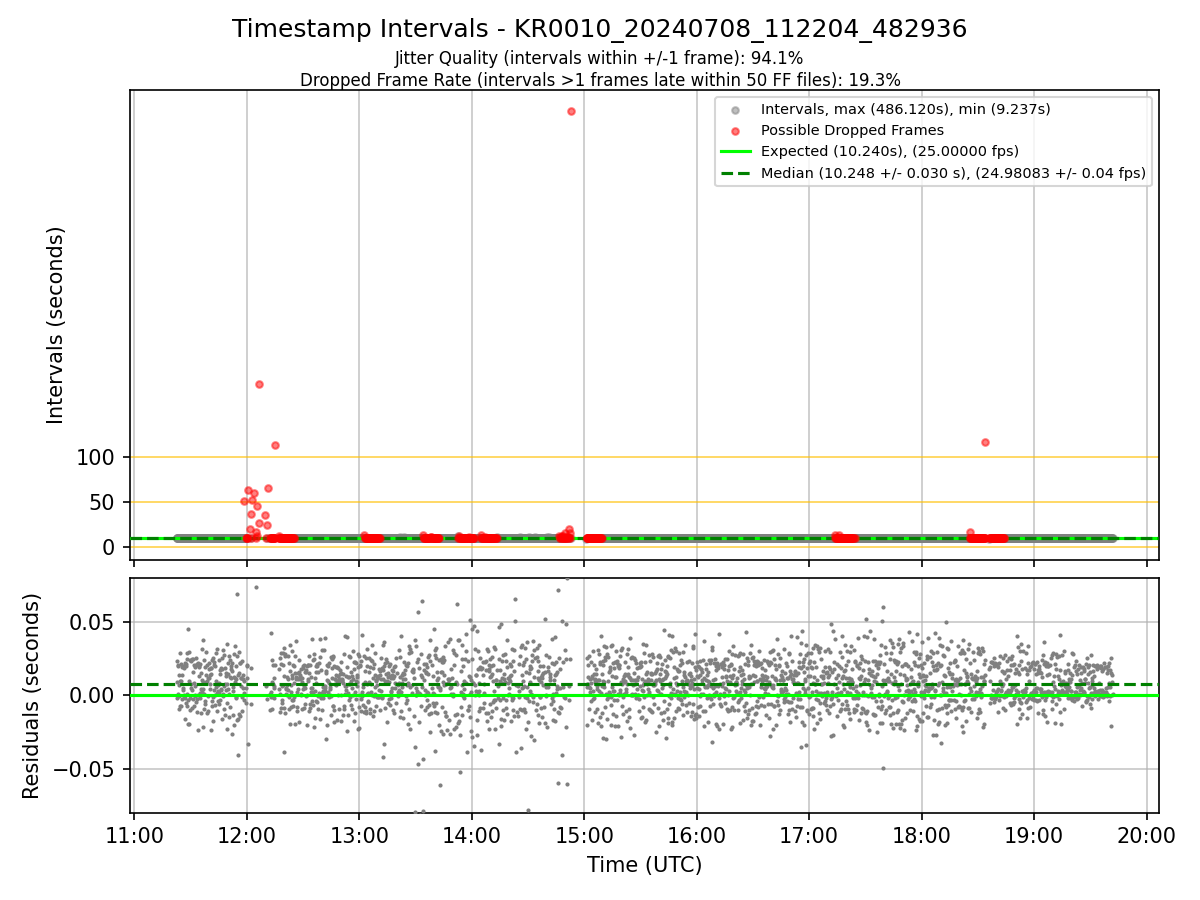The height and width of the screenshot is (900, 1200).
Task: Click the '15:00' time tick label
Action: [584, 835]
